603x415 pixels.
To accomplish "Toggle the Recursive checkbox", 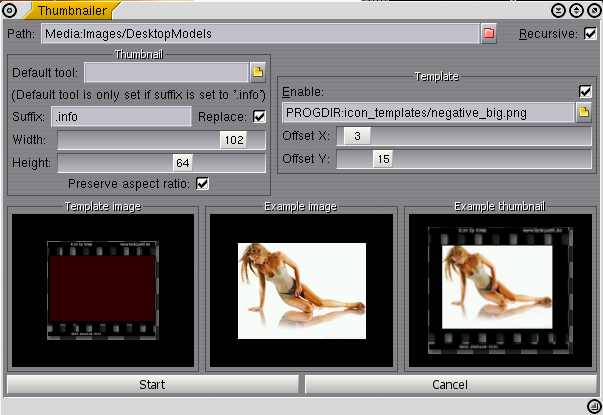I will (590, 34).
